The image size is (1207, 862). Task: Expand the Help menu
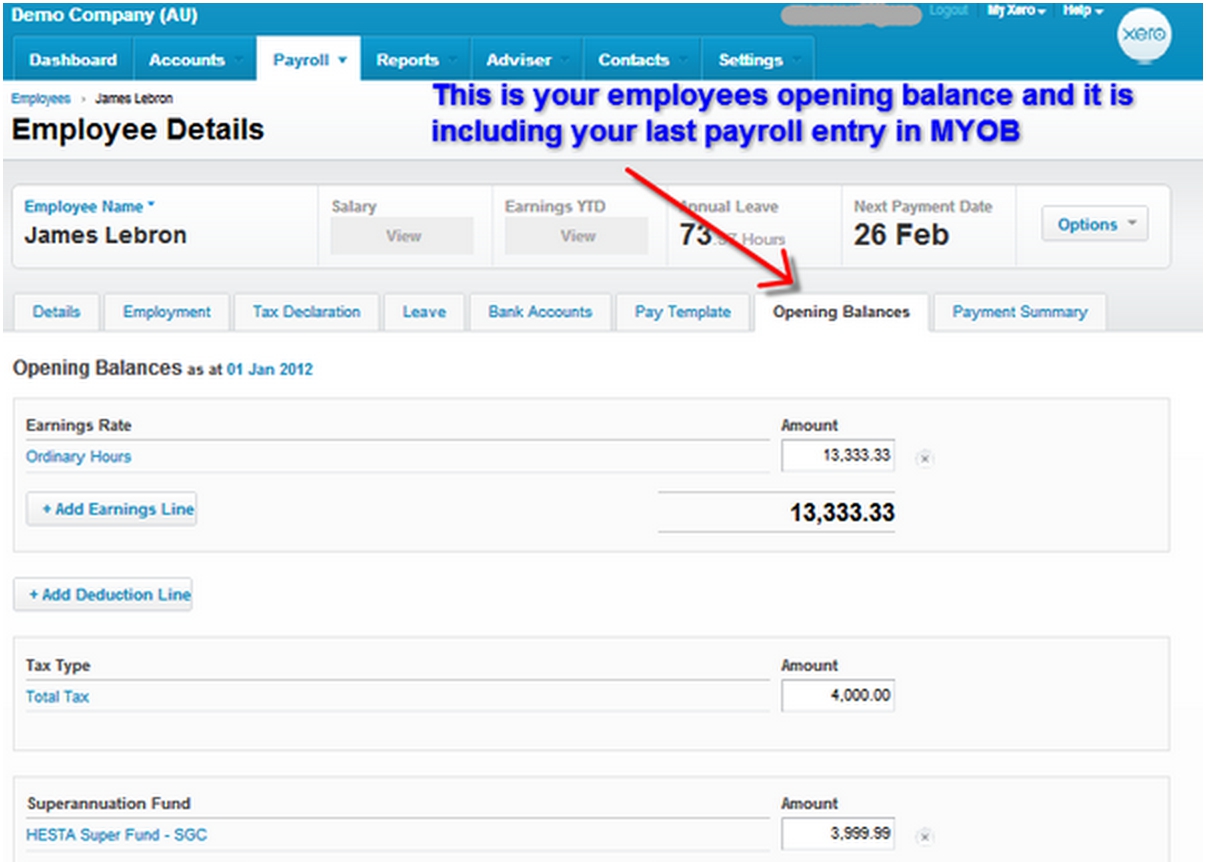click(x=1083, y=11)
